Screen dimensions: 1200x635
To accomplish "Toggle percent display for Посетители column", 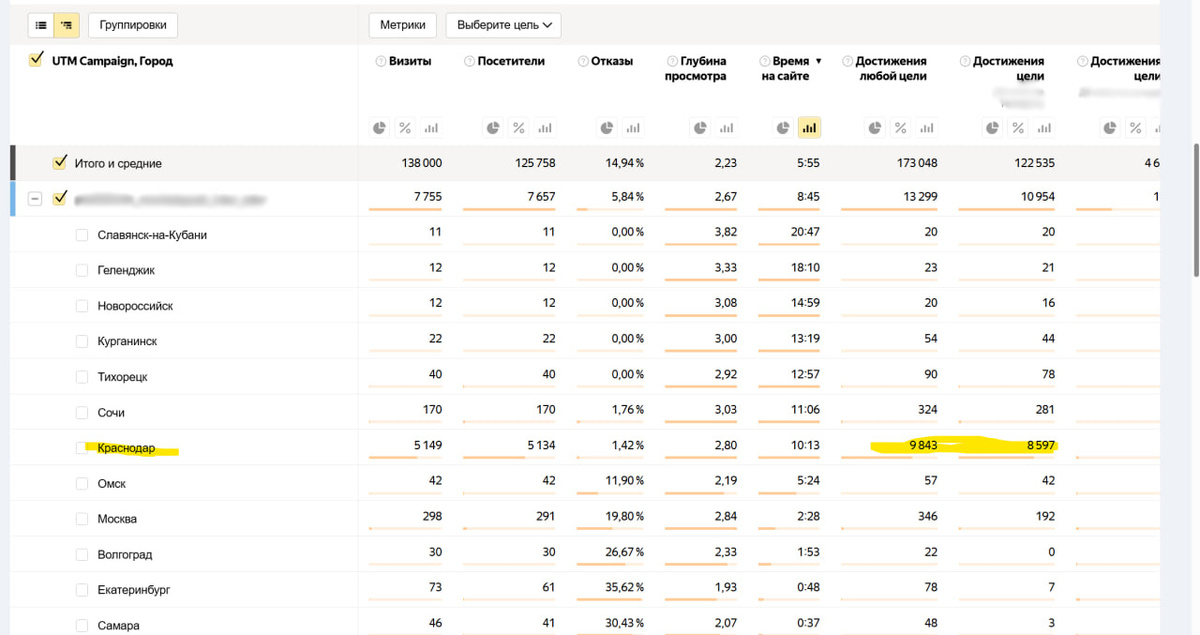I will pyautogui.click(x=518, y=128).
